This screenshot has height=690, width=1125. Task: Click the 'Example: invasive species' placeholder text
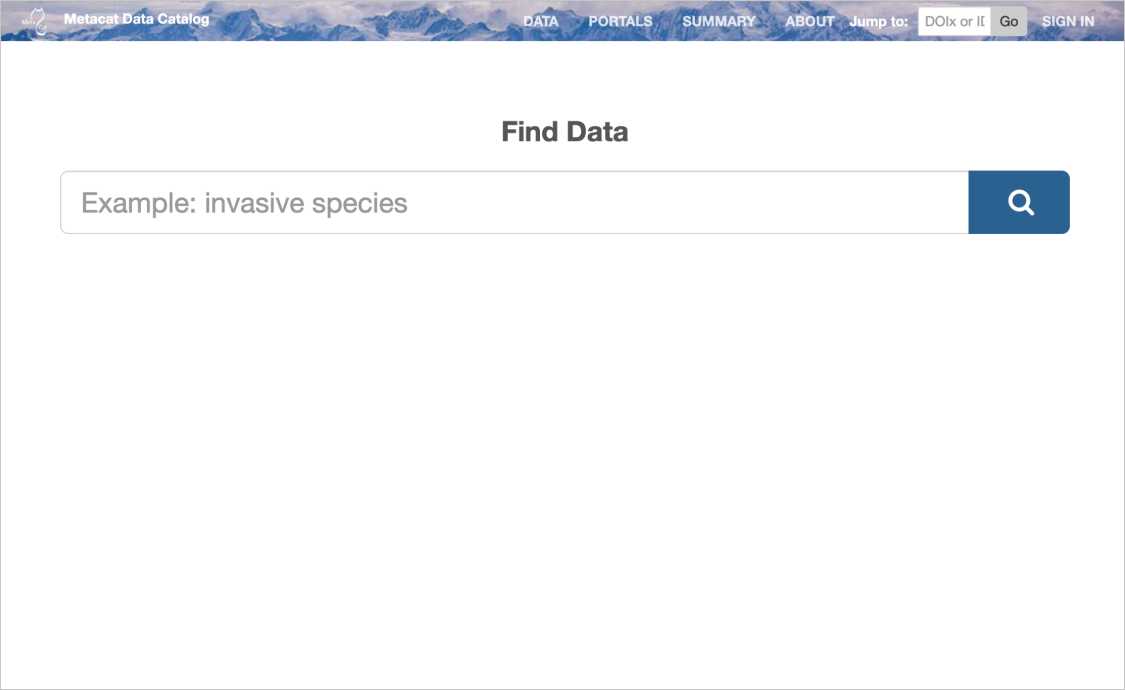[244, 203]
